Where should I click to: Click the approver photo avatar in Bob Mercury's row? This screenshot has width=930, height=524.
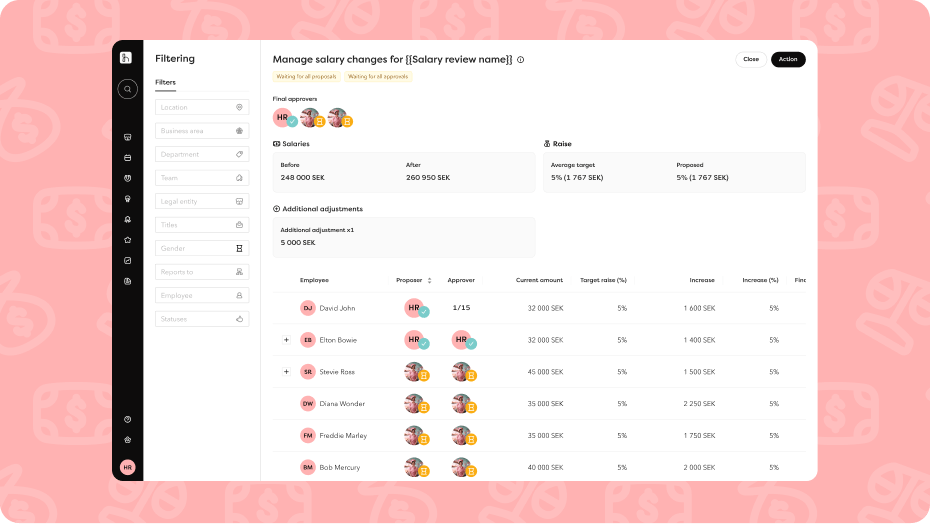pos(463,468)
